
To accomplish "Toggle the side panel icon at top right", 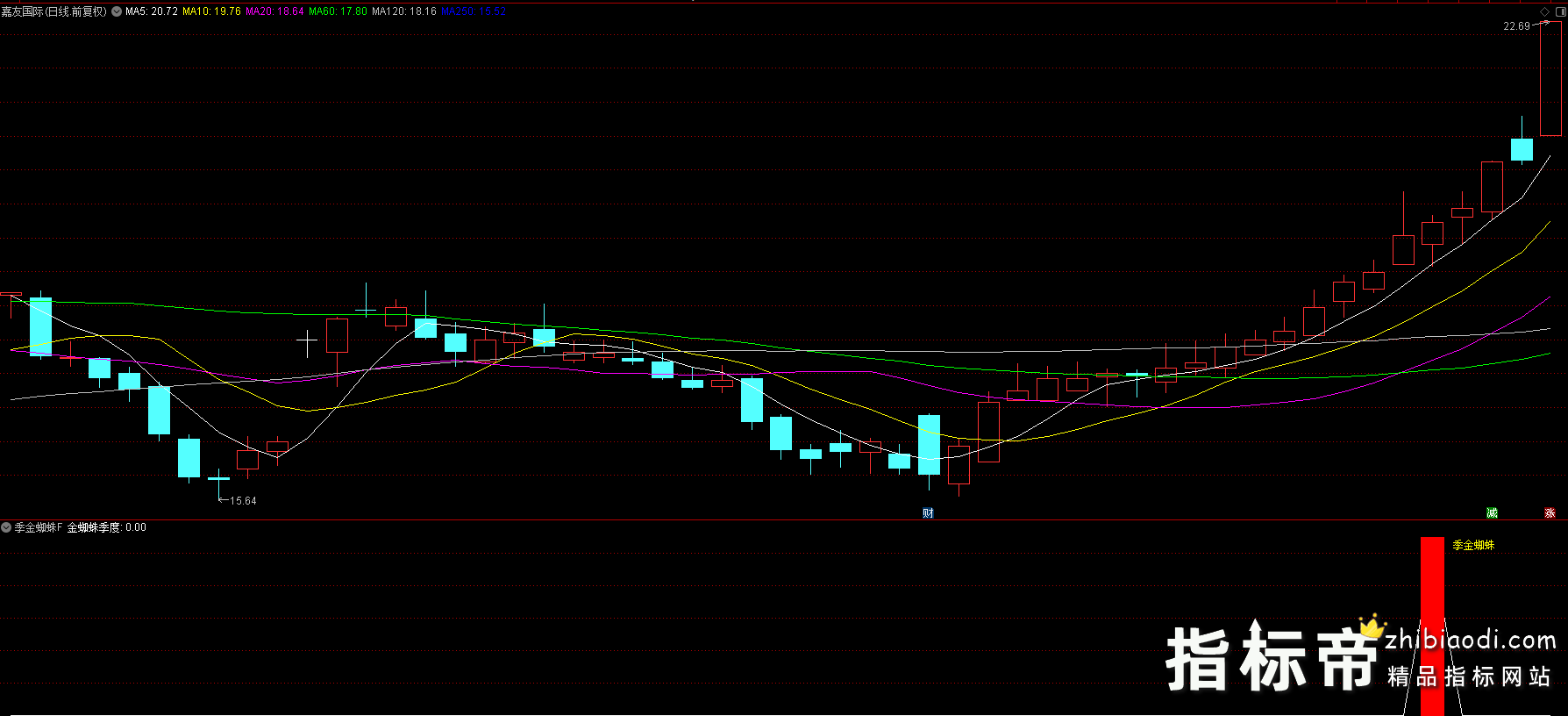I will pyautogui.click(x=1560, y=11).
